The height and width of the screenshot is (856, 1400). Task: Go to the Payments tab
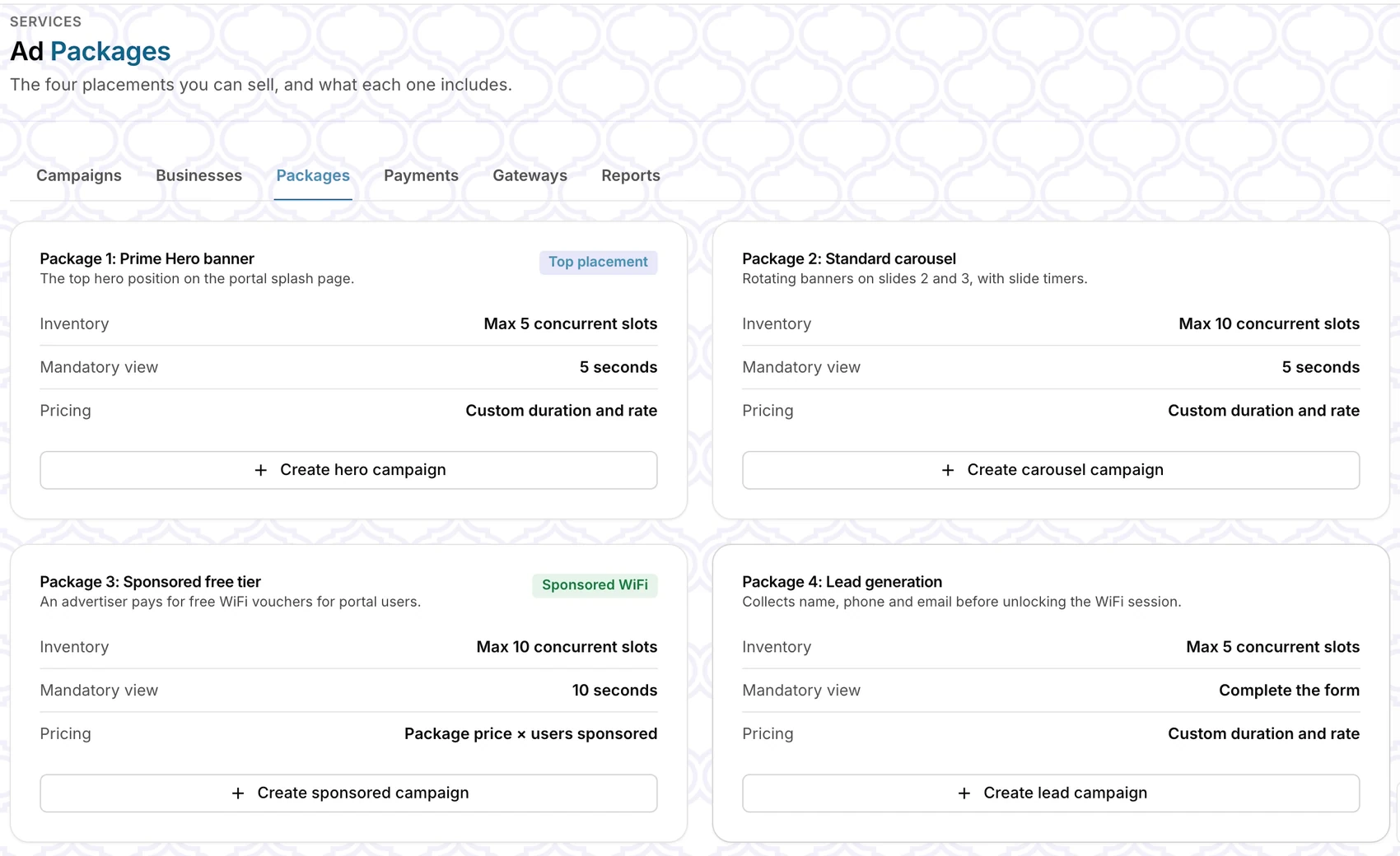click(421, 175)
